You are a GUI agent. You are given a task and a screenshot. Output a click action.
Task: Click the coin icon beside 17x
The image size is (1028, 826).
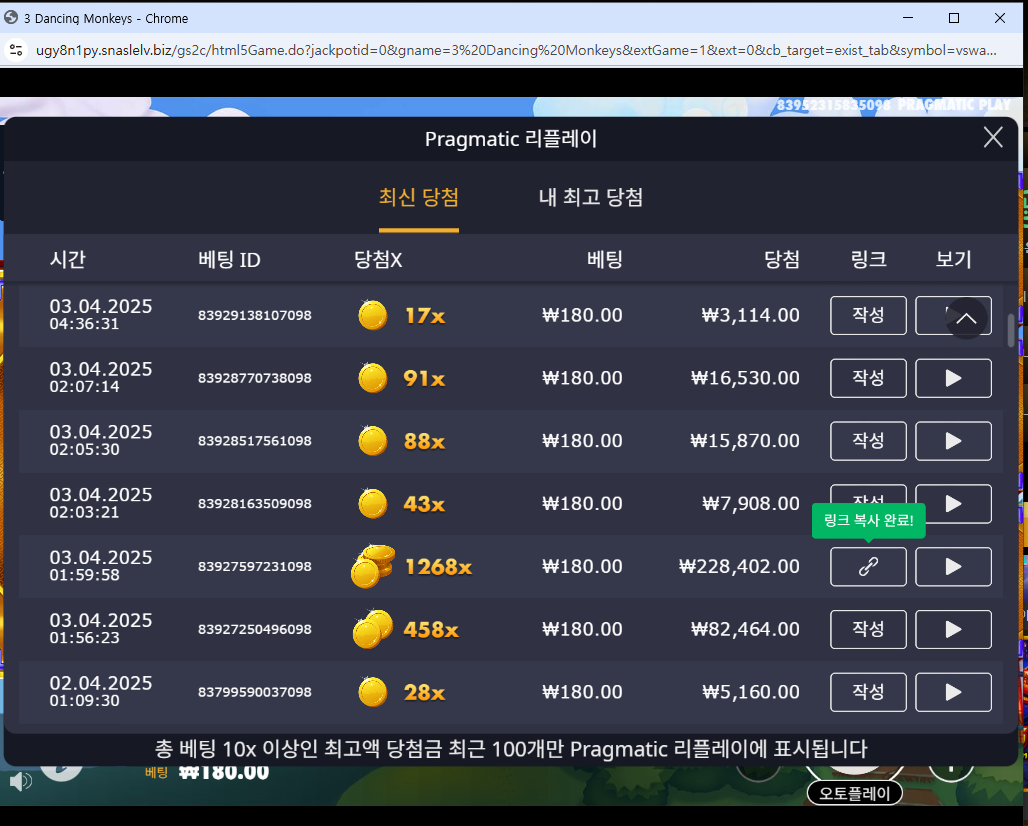click(x=372, y=315)
